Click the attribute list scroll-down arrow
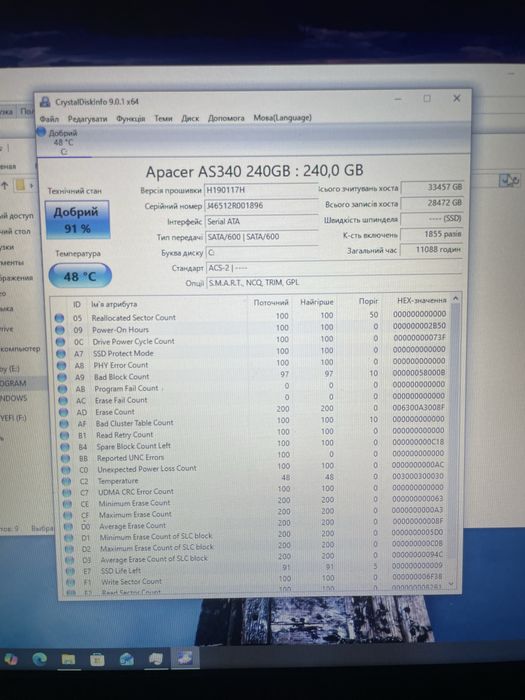This screenshot has width=525, height=700. coord(452,583)
